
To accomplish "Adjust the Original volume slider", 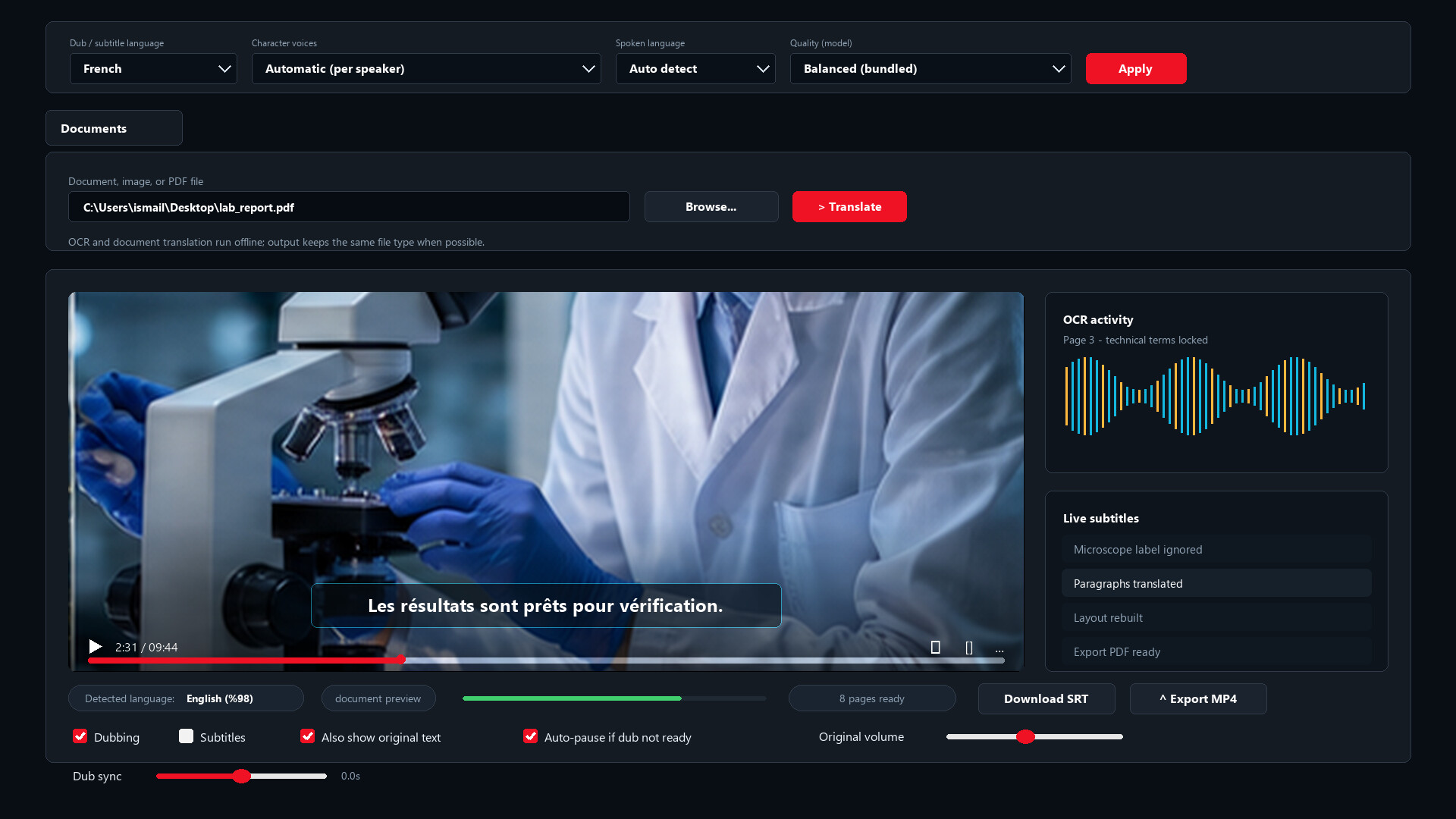I will tap(1034, 736).
